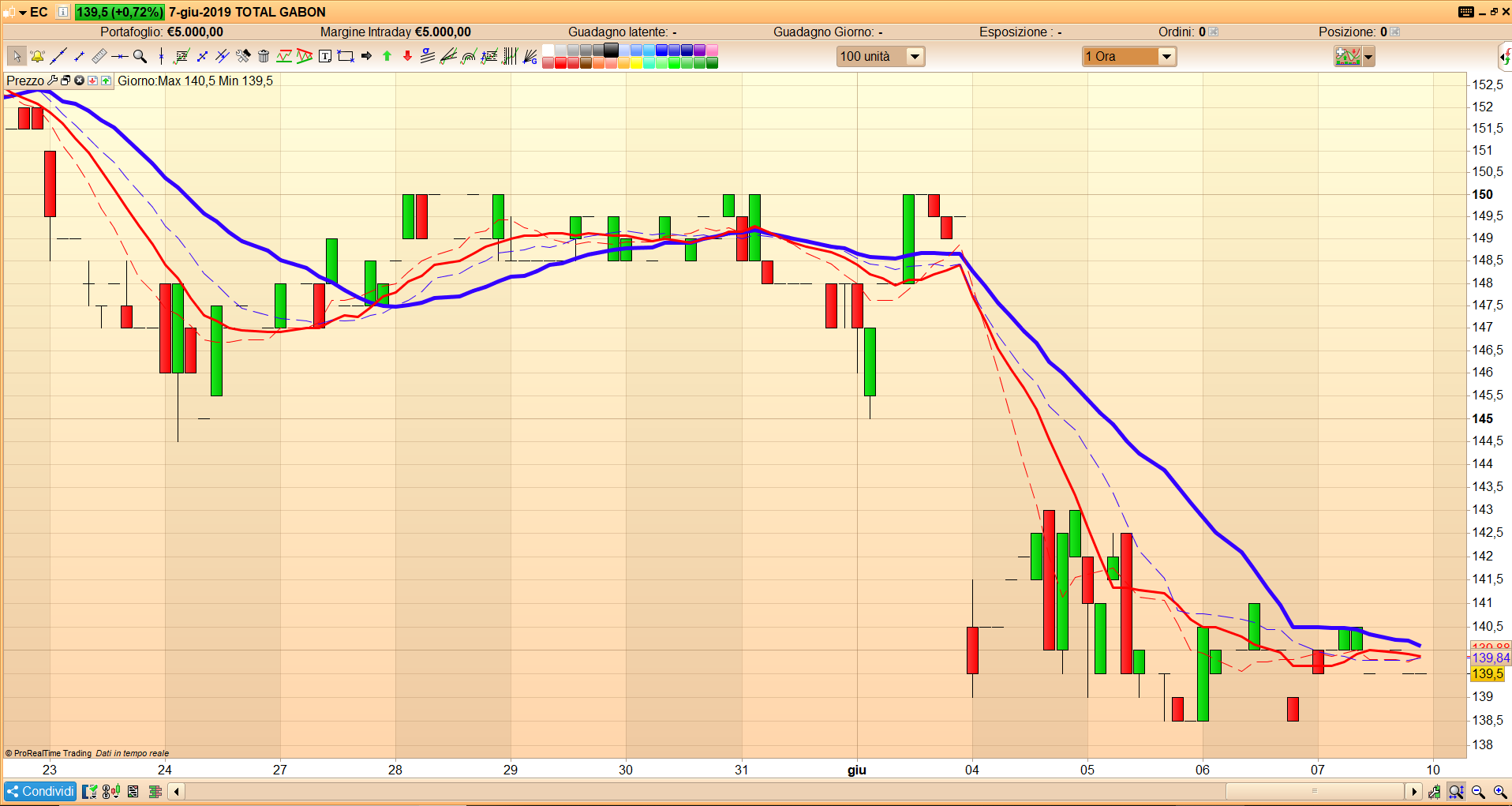
Task: Click the Margine Intraday €5.000,00 text
Action: pyautogui.click(x=395, y=32)
